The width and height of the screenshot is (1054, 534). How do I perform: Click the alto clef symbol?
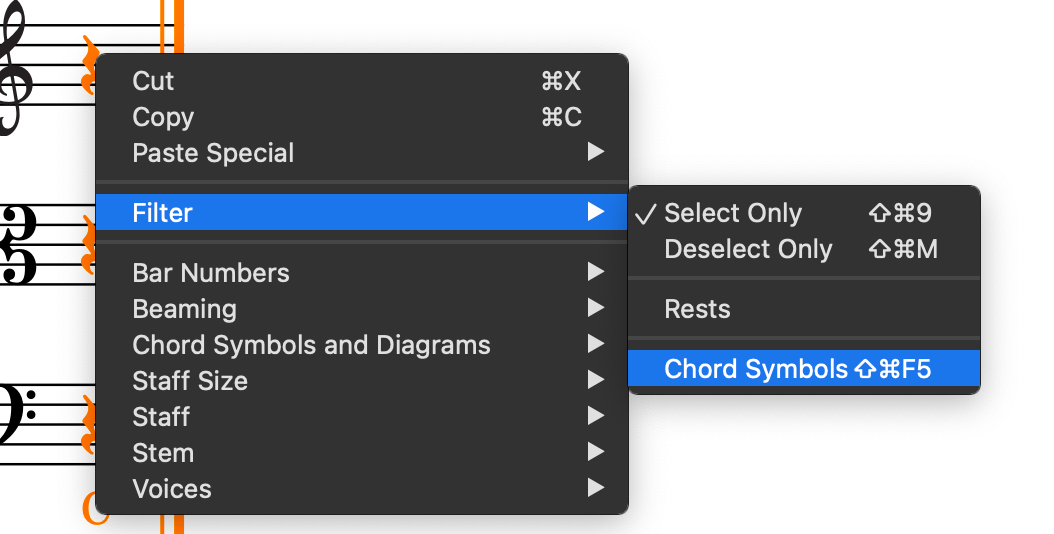(18, 245)
